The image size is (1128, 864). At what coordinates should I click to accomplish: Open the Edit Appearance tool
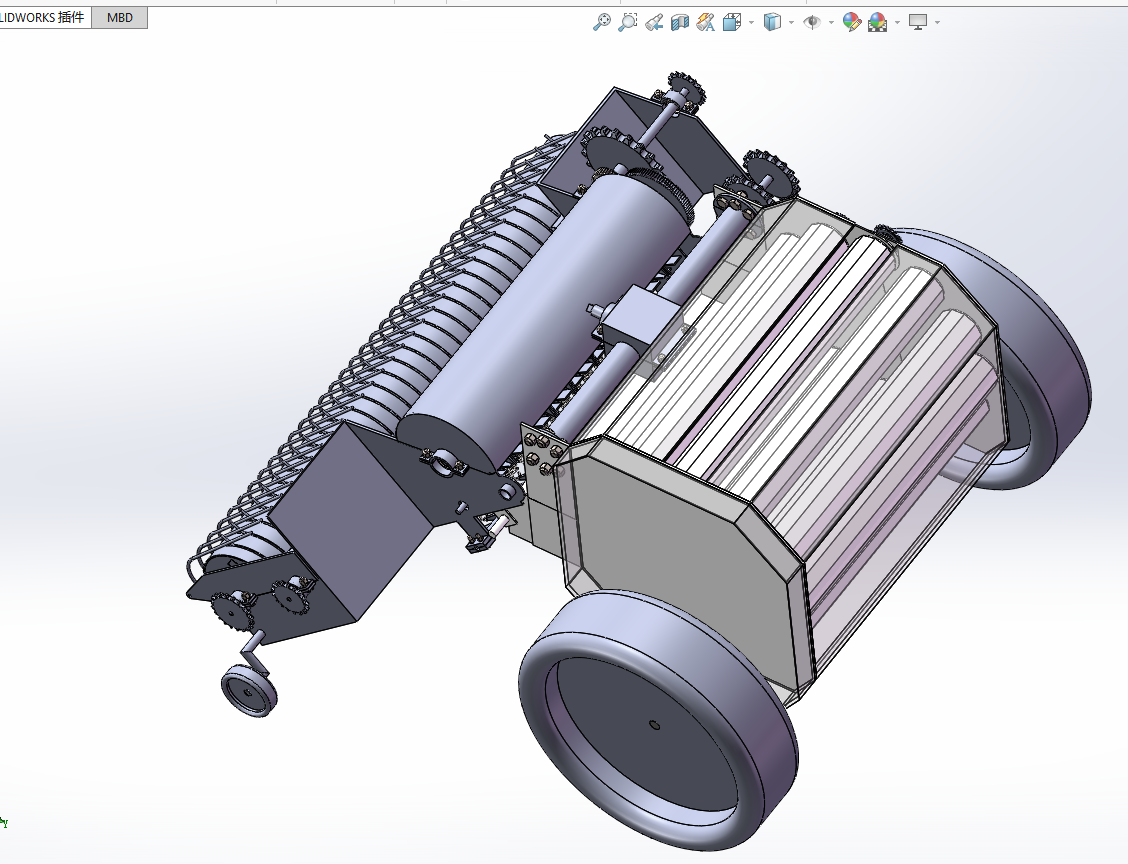852,22
